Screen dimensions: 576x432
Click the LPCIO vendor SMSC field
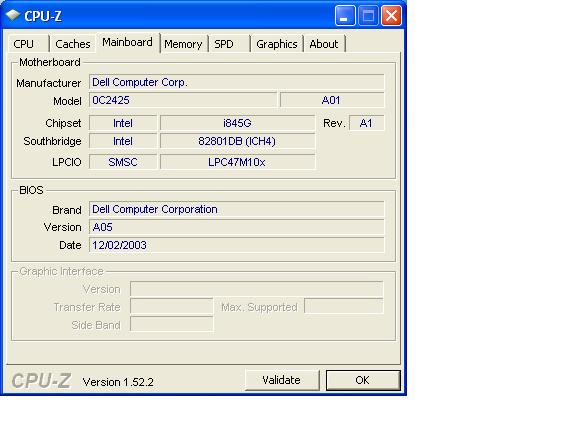tap(123, 162)
